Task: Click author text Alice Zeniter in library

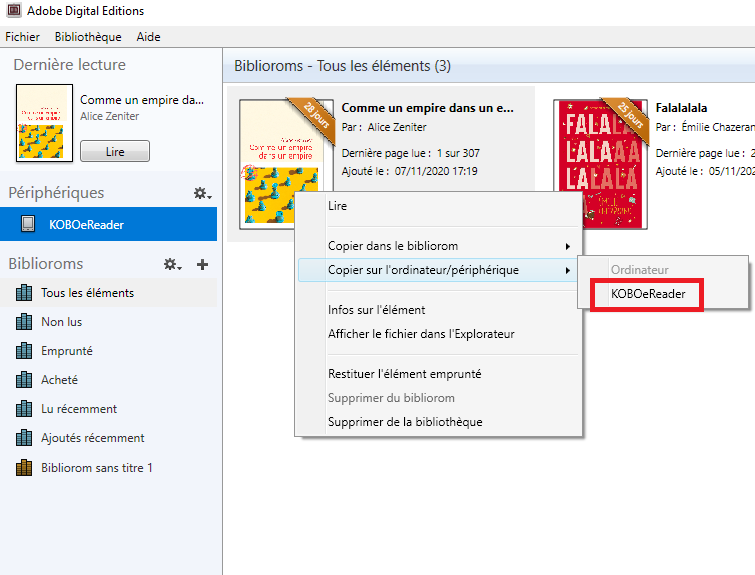Action: 397,127
